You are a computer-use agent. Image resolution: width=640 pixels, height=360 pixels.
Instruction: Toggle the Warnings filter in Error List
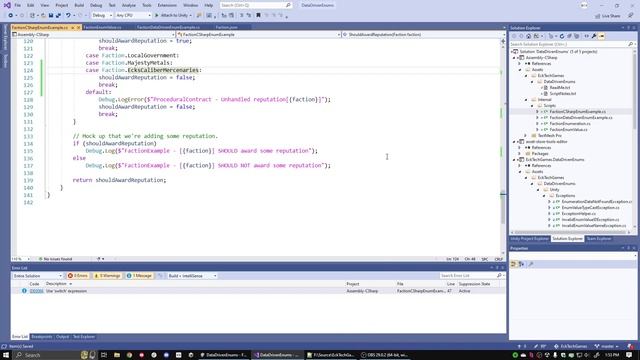[107, 276]
